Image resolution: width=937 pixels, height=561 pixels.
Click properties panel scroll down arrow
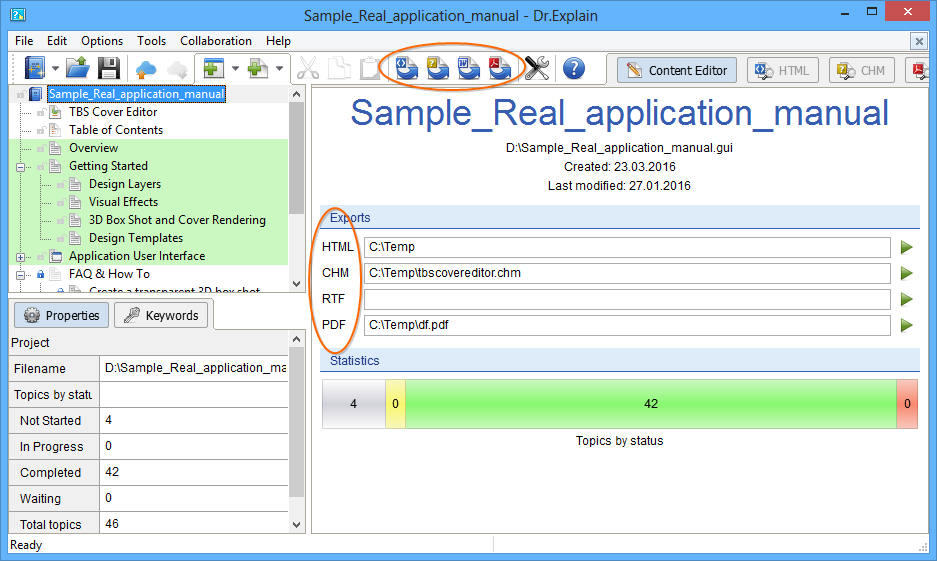[296, 525]
